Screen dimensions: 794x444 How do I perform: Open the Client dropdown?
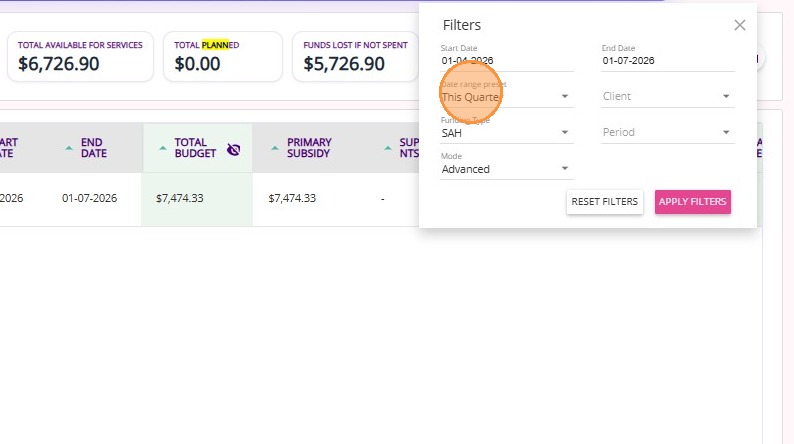click(667, 97)
